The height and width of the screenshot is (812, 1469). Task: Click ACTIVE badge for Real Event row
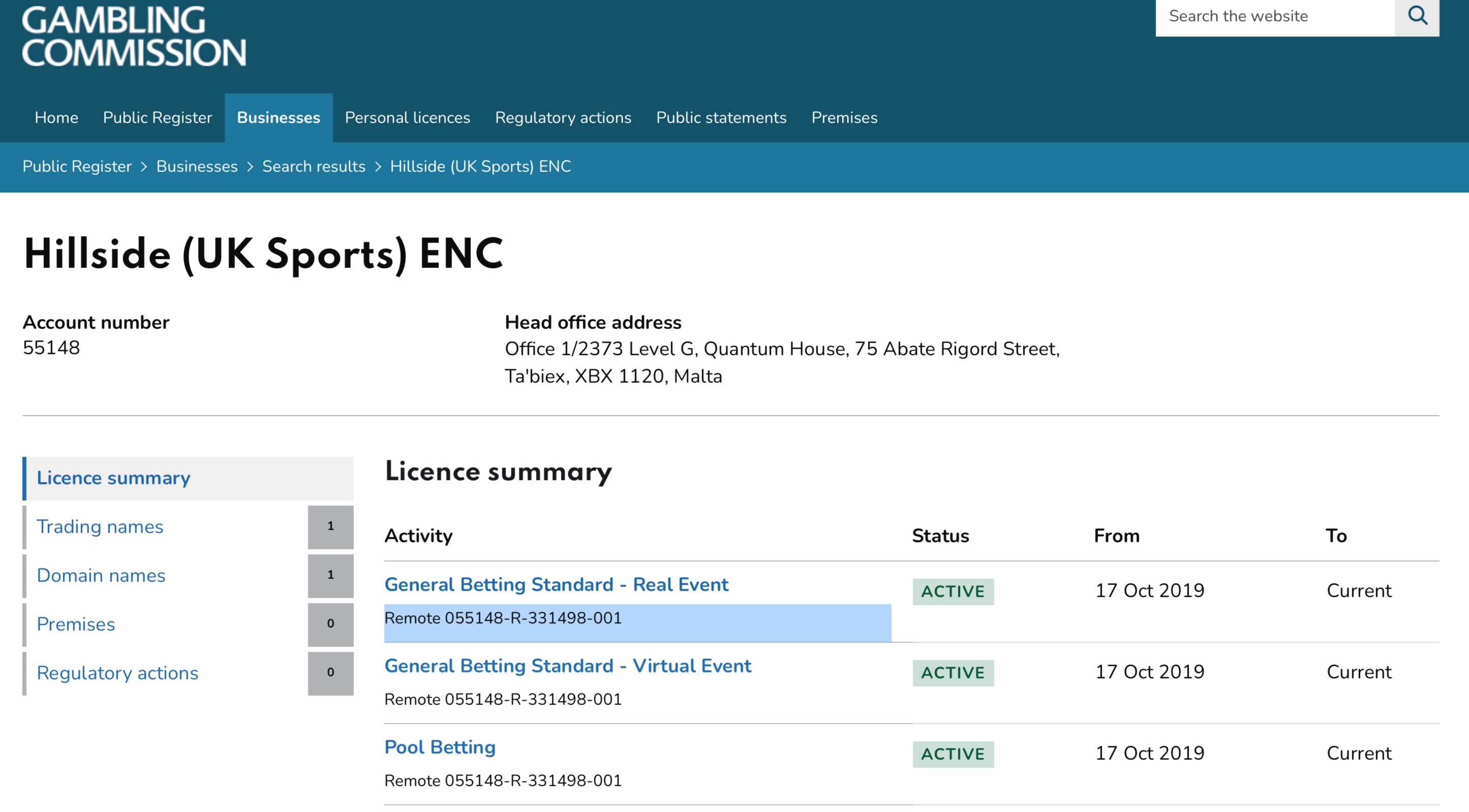coord(953,592)
